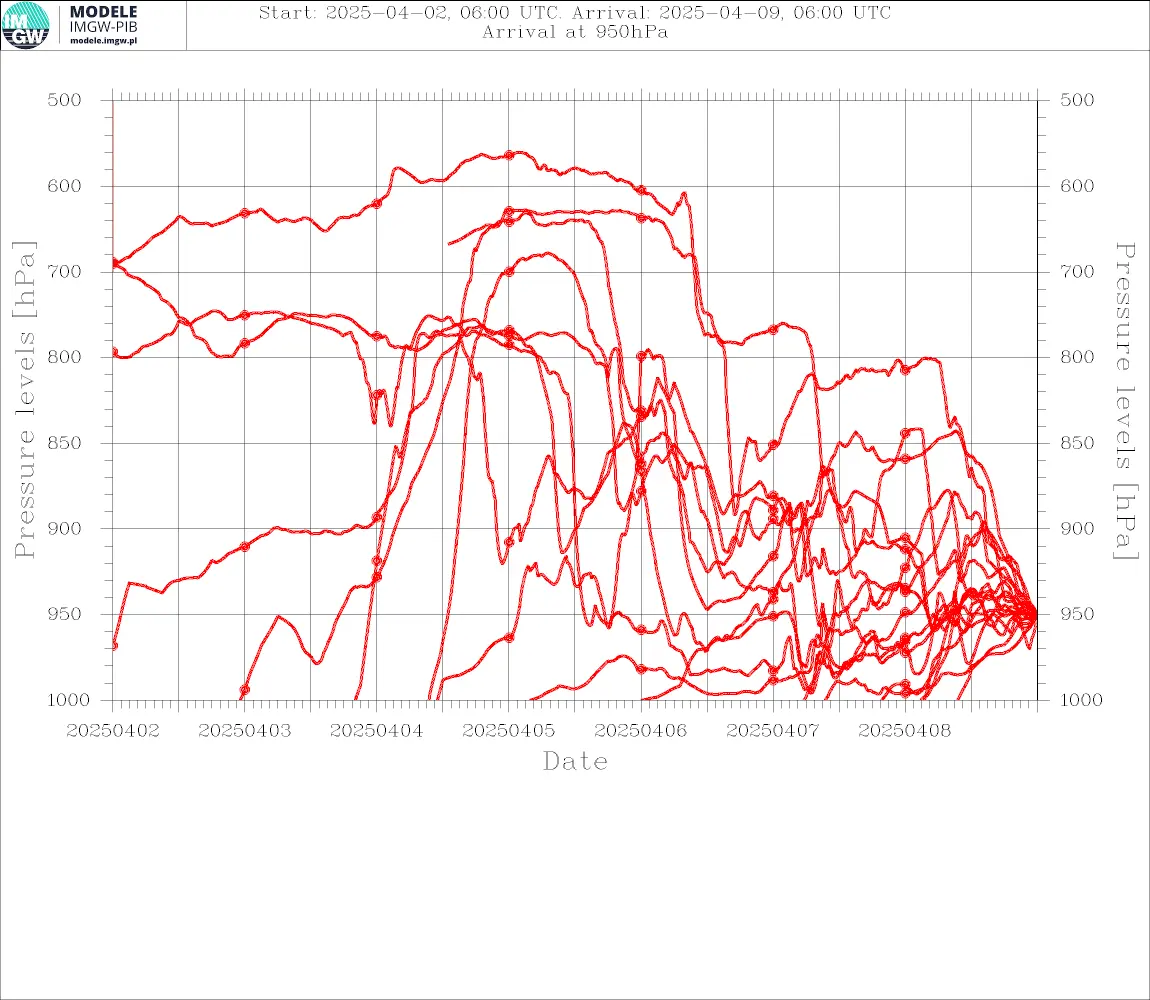Click the left axis 600 label

[x=65, y=186]
